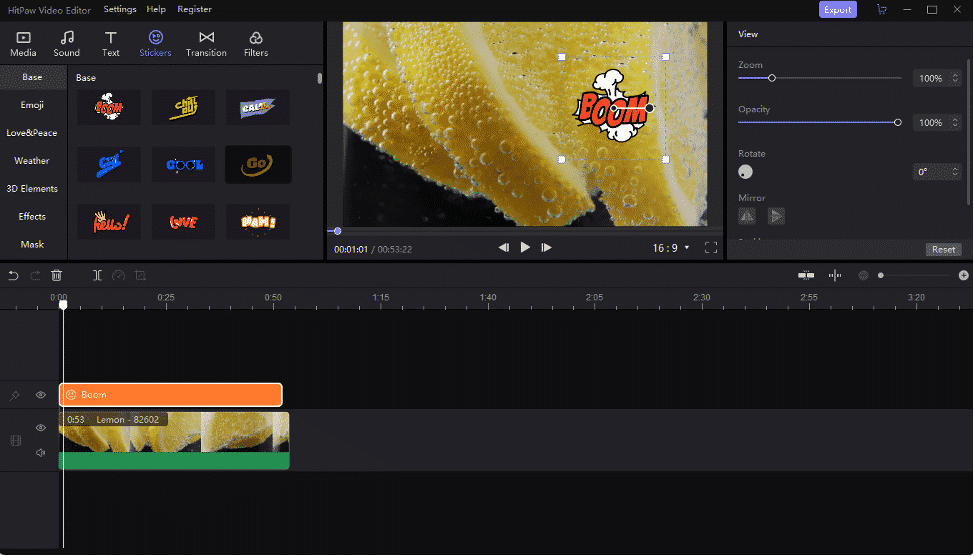The image size is (974, 556).
Task: Click the timeline playhead marker
Action: pos(63,305)
